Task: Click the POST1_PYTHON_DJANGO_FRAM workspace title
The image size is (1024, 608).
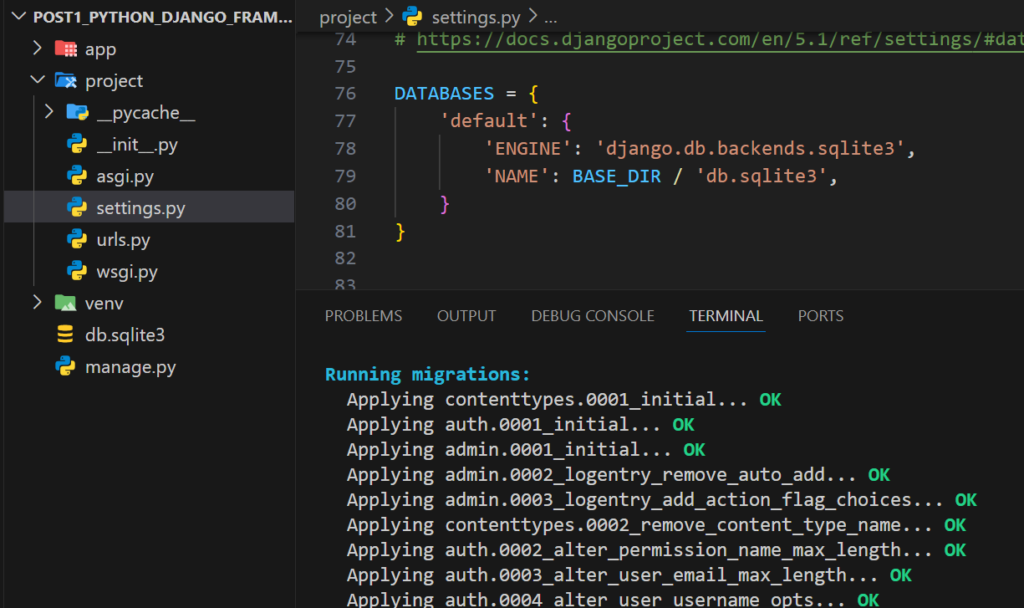Action: tap(163, 17)
